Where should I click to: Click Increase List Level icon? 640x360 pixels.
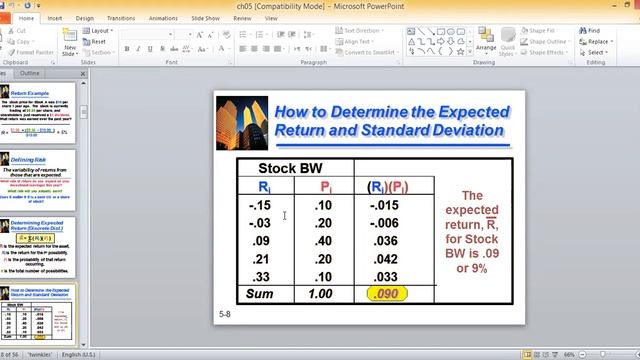tap(292, 35)
